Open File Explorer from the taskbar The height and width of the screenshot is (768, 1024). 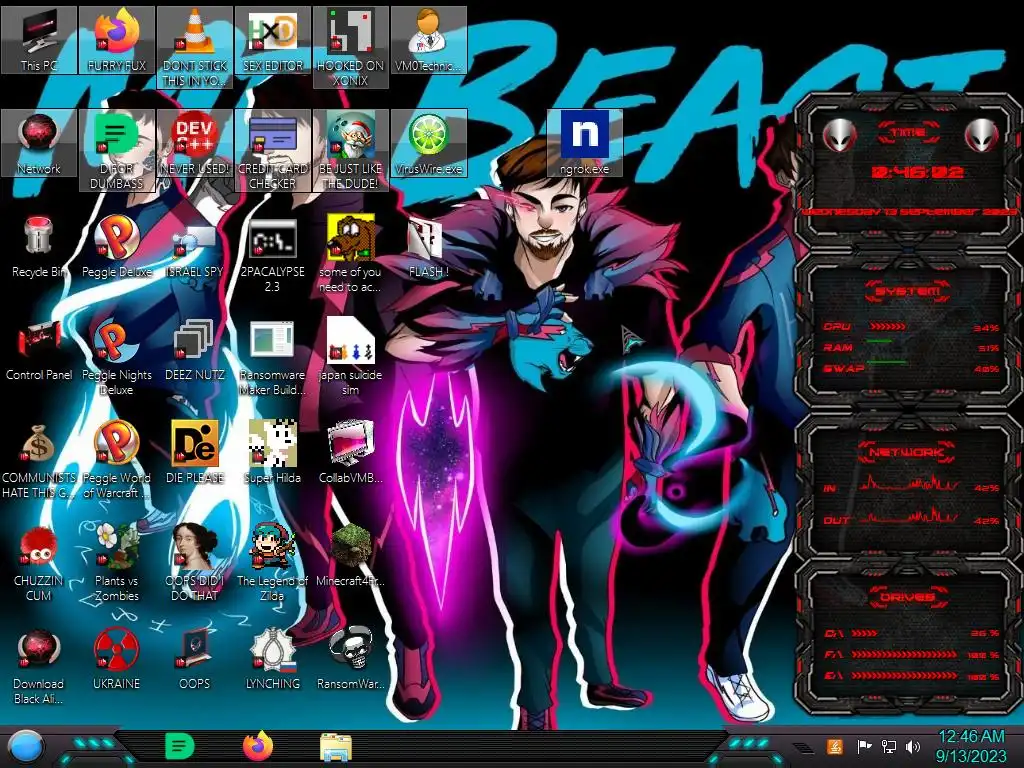336,747
